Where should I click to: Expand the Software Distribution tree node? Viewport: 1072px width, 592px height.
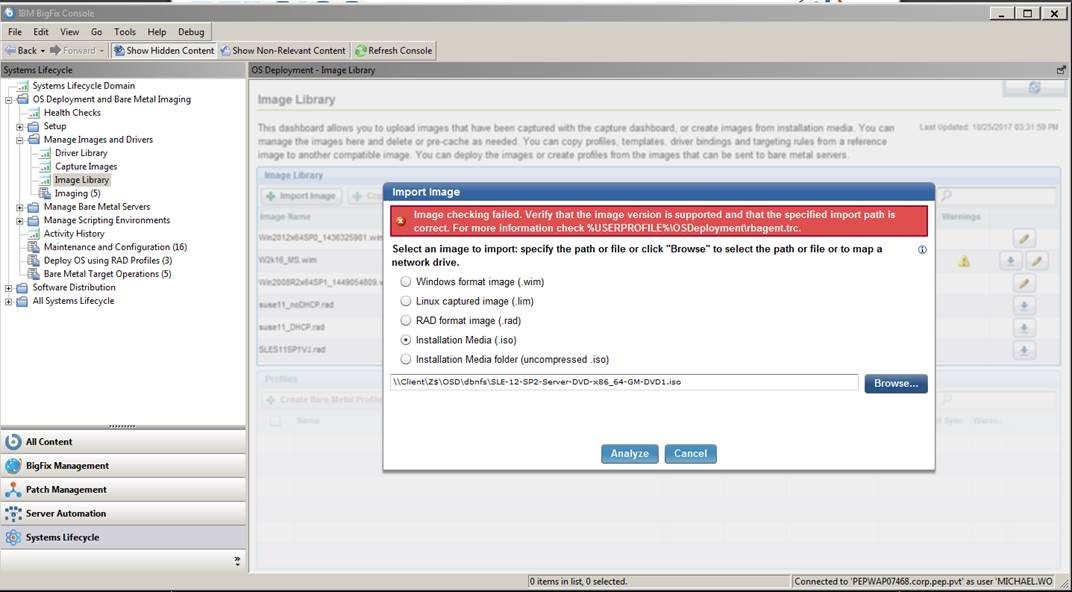(9, 288)
